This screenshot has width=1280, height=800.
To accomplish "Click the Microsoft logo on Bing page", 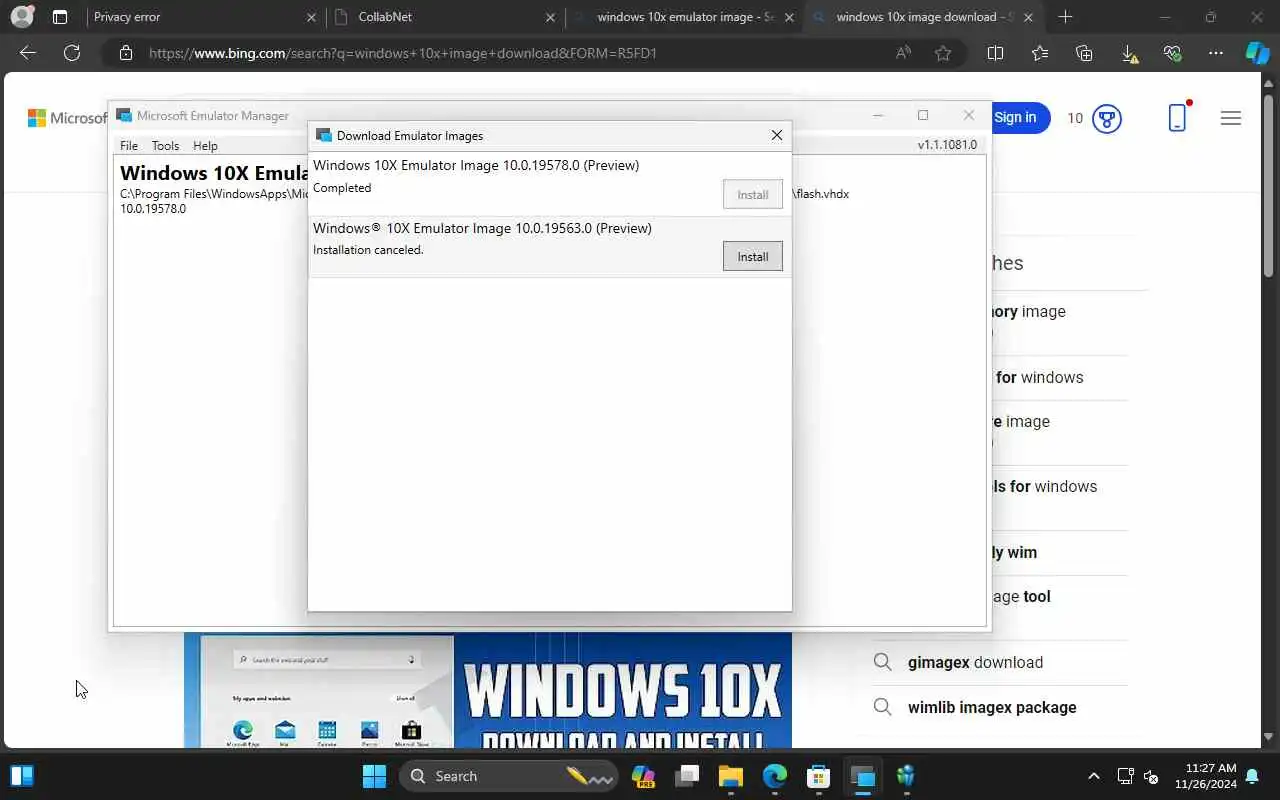I will tap(66, 118).
